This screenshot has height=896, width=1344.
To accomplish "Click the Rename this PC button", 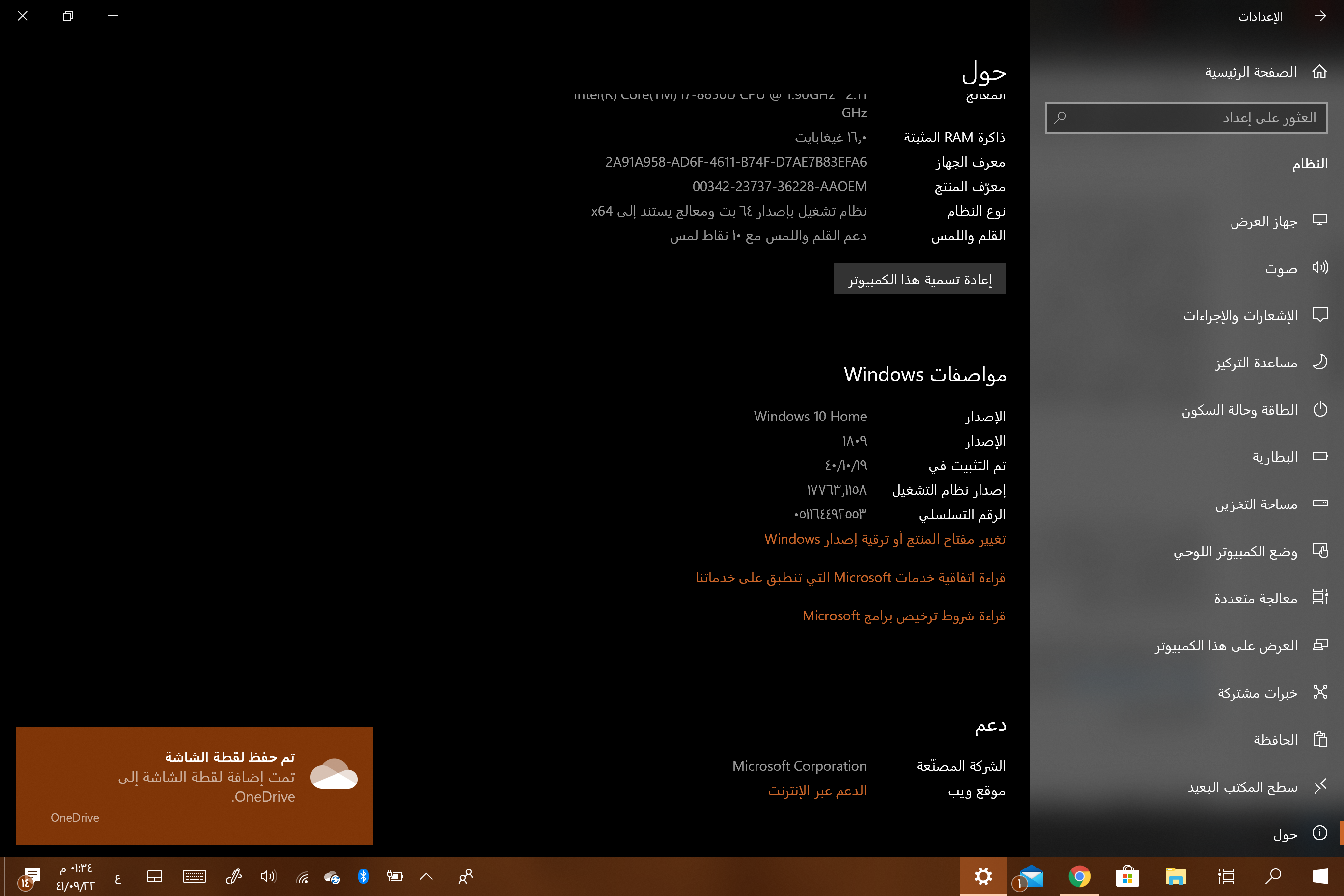I will 920,279.
